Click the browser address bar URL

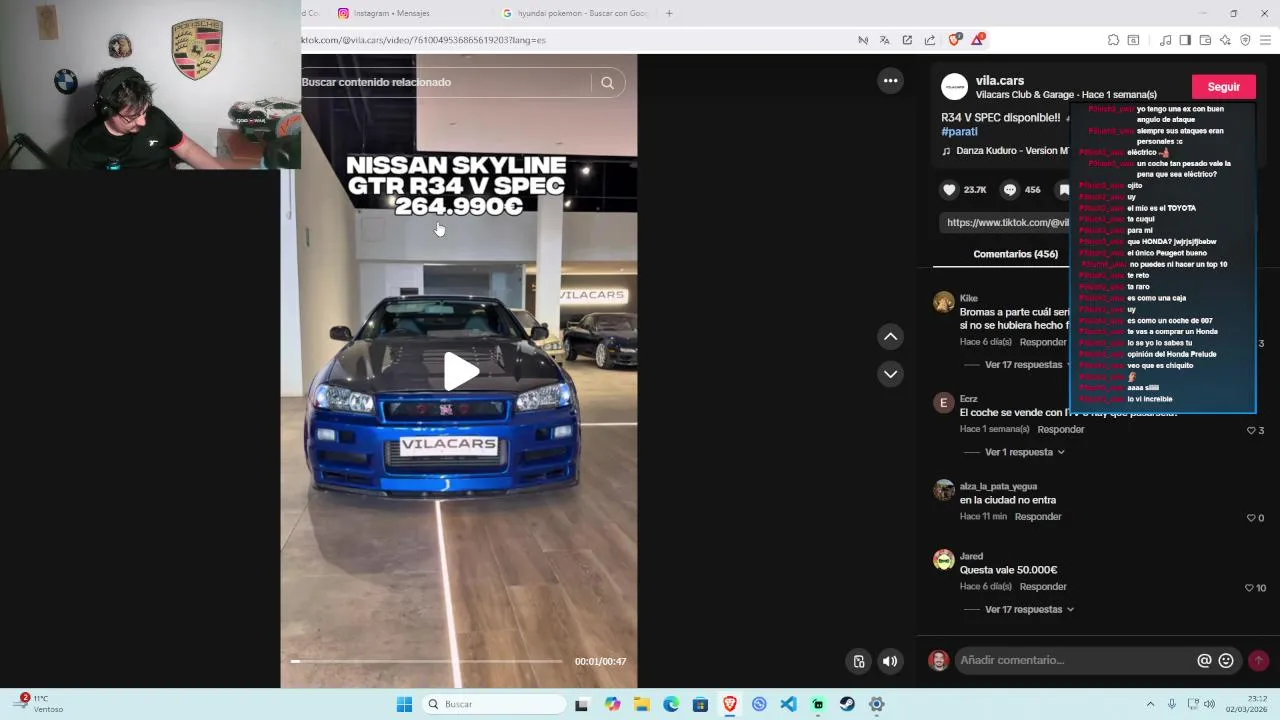423,40
